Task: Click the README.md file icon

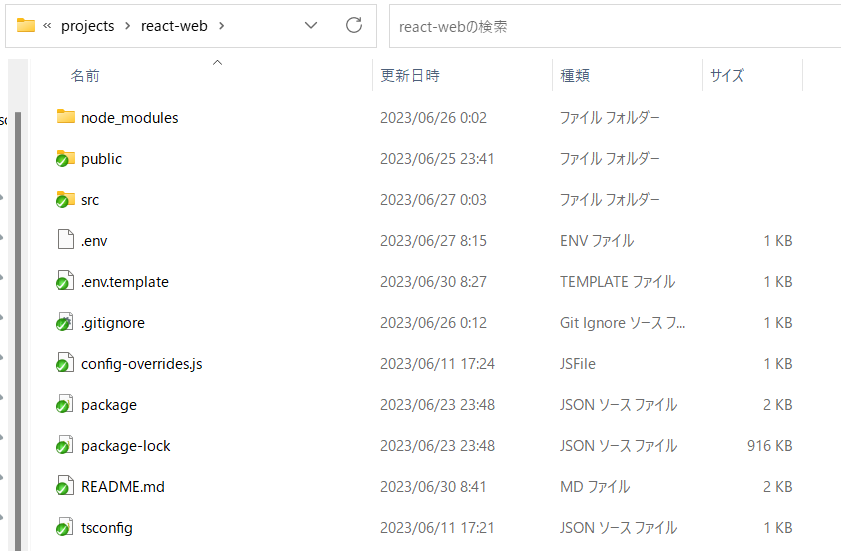Action: click(65, 486)
